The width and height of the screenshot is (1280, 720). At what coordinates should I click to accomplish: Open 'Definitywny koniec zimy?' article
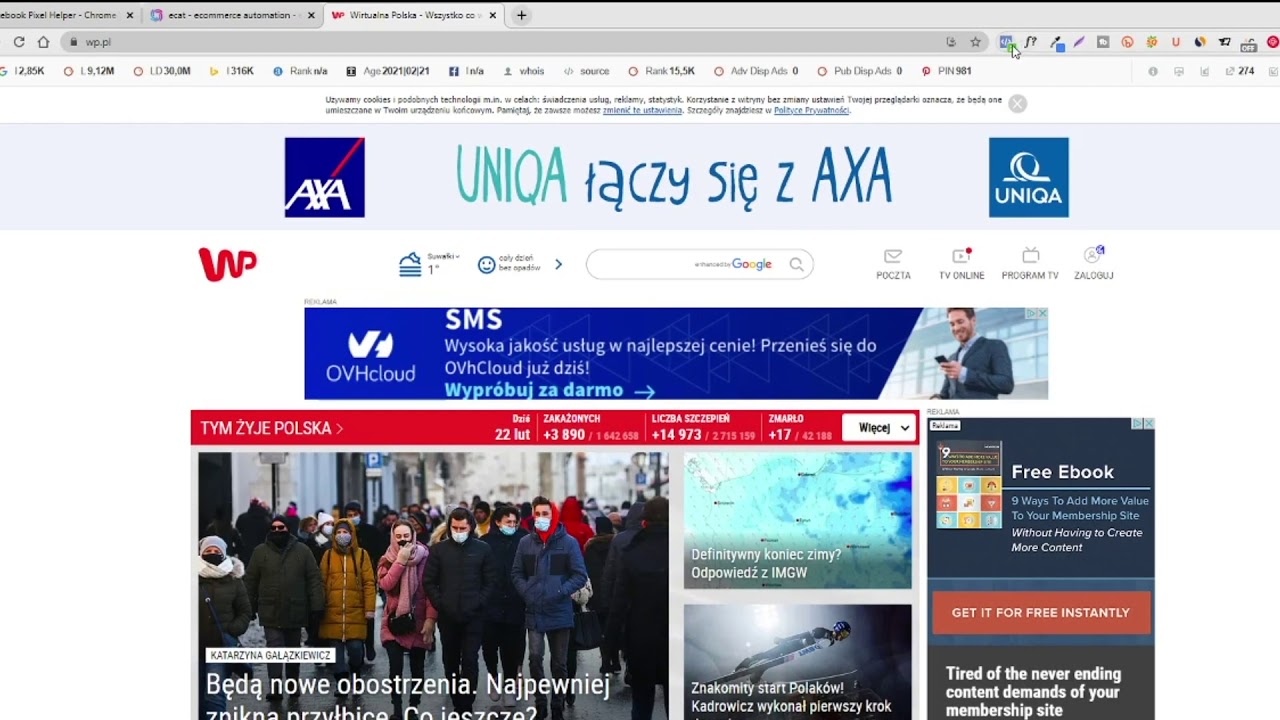click(x=797, y=520)
